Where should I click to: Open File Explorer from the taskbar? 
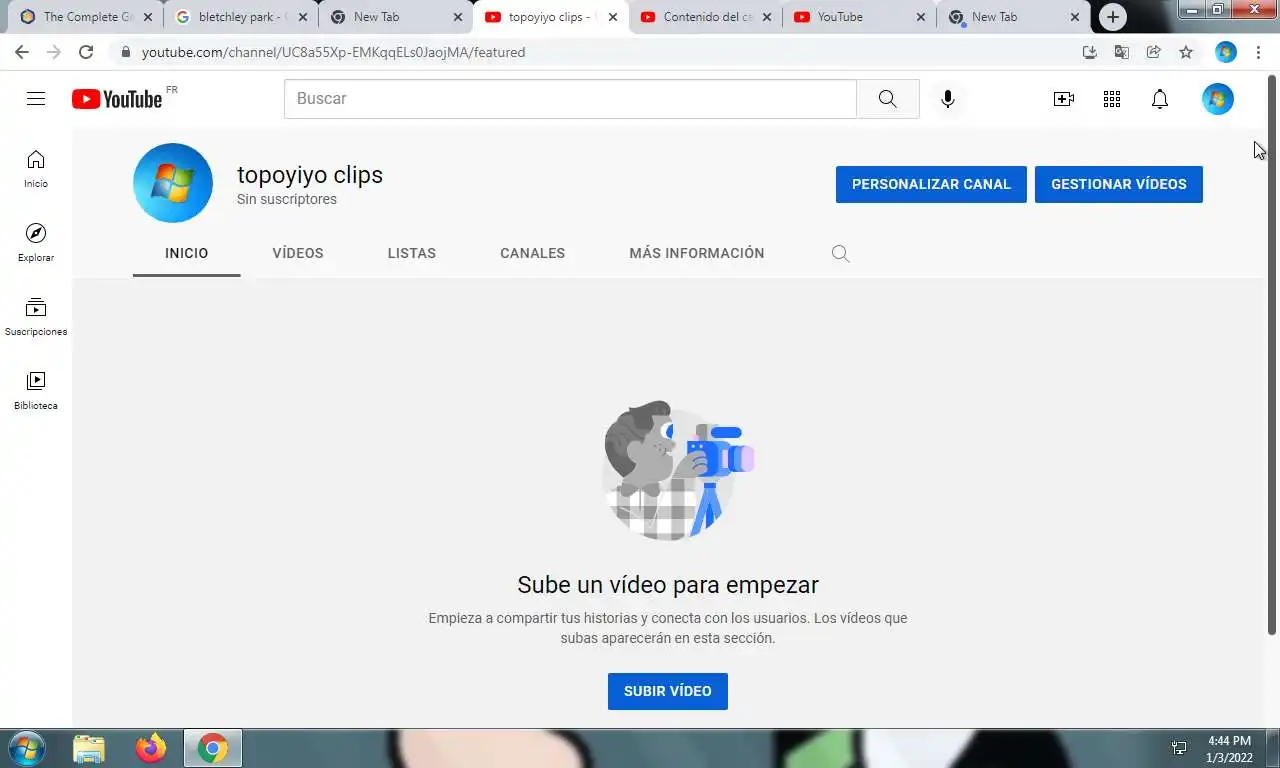pos(89,748)
